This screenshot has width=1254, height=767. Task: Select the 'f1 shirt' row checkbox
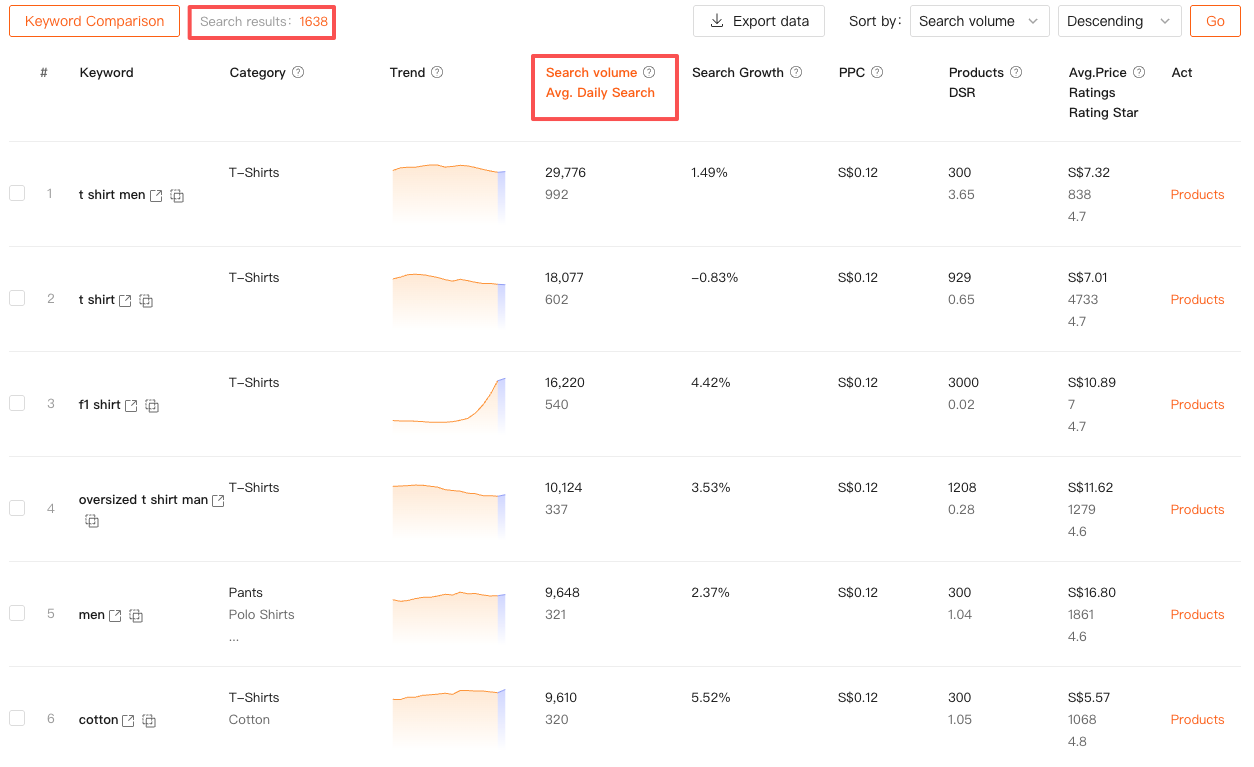17,403
